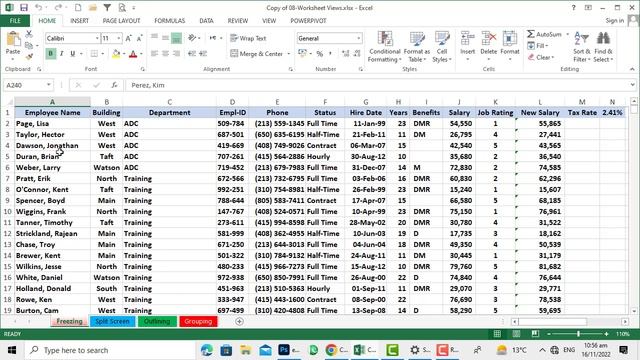This screenshot has width=640, height=360.
Task: Open the Split Screen worksheet tab
Action: point(112,321)
